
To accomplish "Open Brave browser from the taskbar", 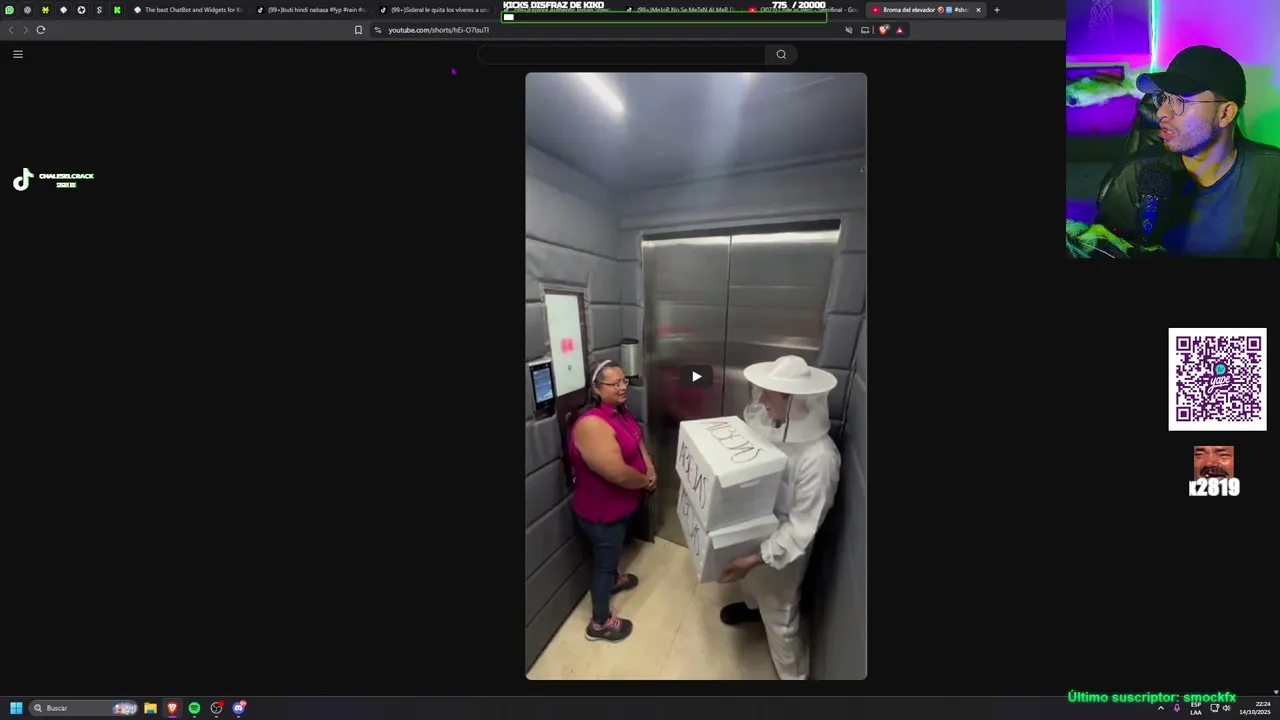I will [172, 708].
